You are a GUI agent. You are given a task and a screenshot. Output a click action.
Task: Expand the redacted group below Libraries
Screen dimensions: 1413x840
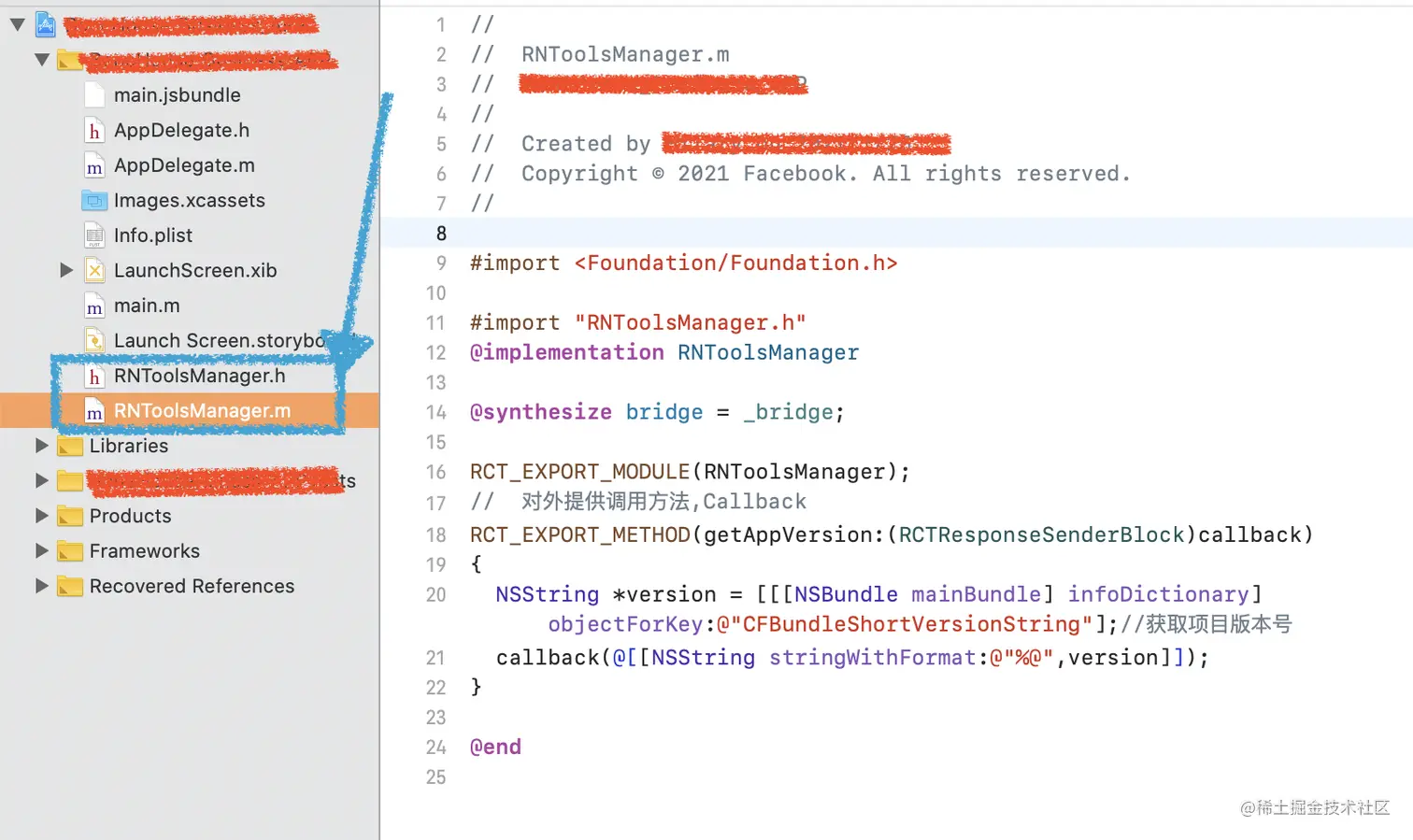pyautogui.click(x=41, y=480)
